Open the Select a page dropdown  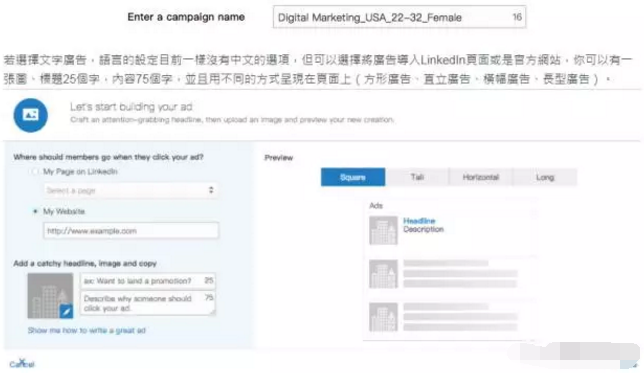click(x=131, y=190)
